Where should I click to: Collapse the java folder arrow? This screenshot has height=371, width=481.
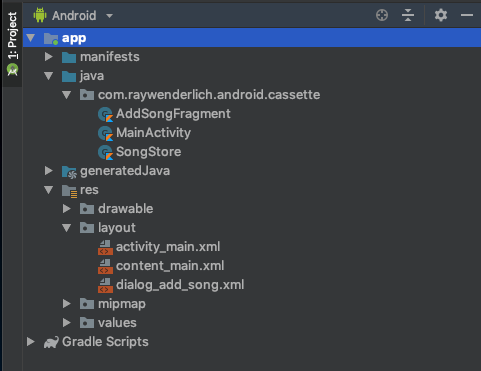[x=49, y=76]
